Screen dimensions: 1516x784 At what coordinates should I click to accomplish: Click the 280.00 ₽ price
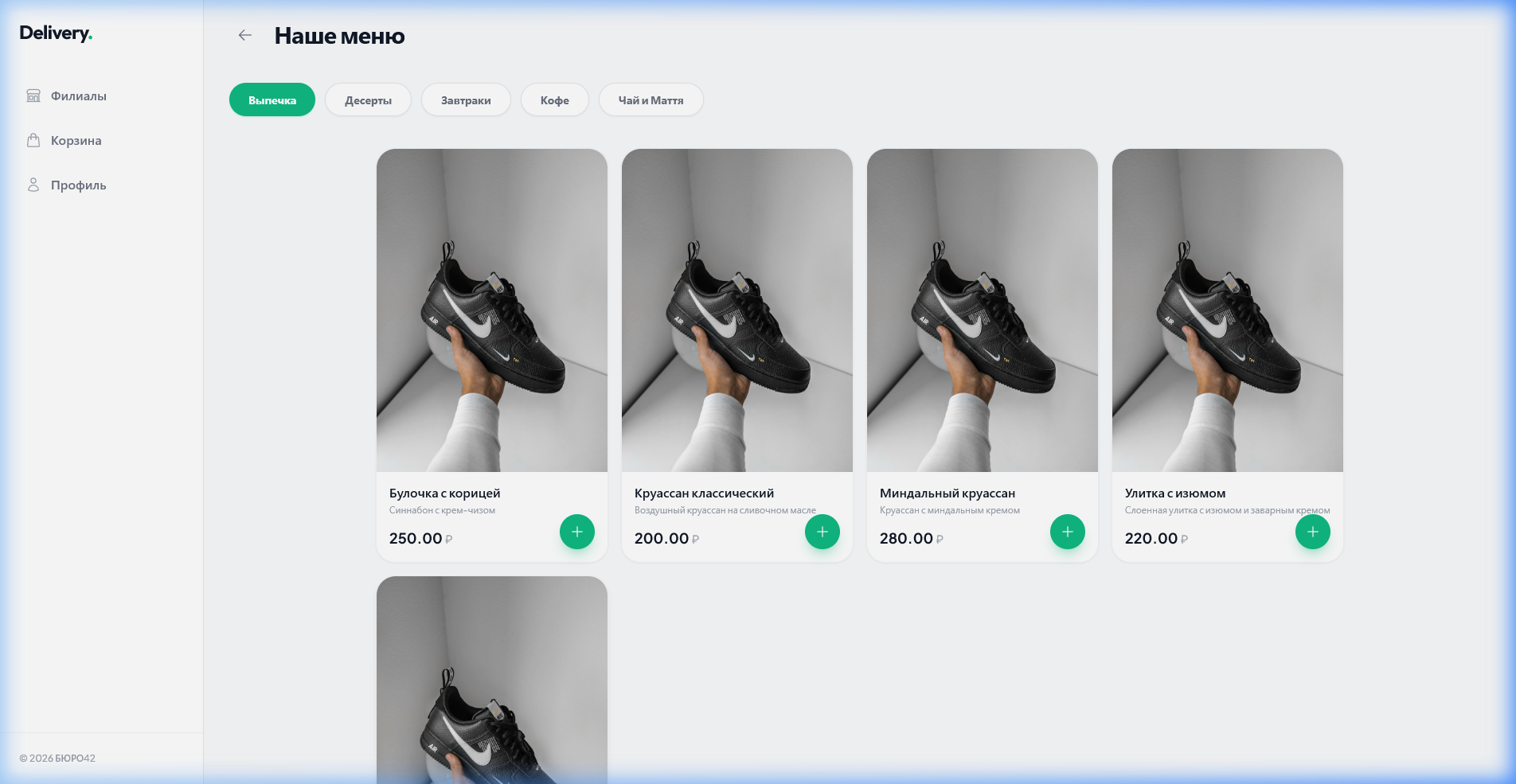pos(912,539)
